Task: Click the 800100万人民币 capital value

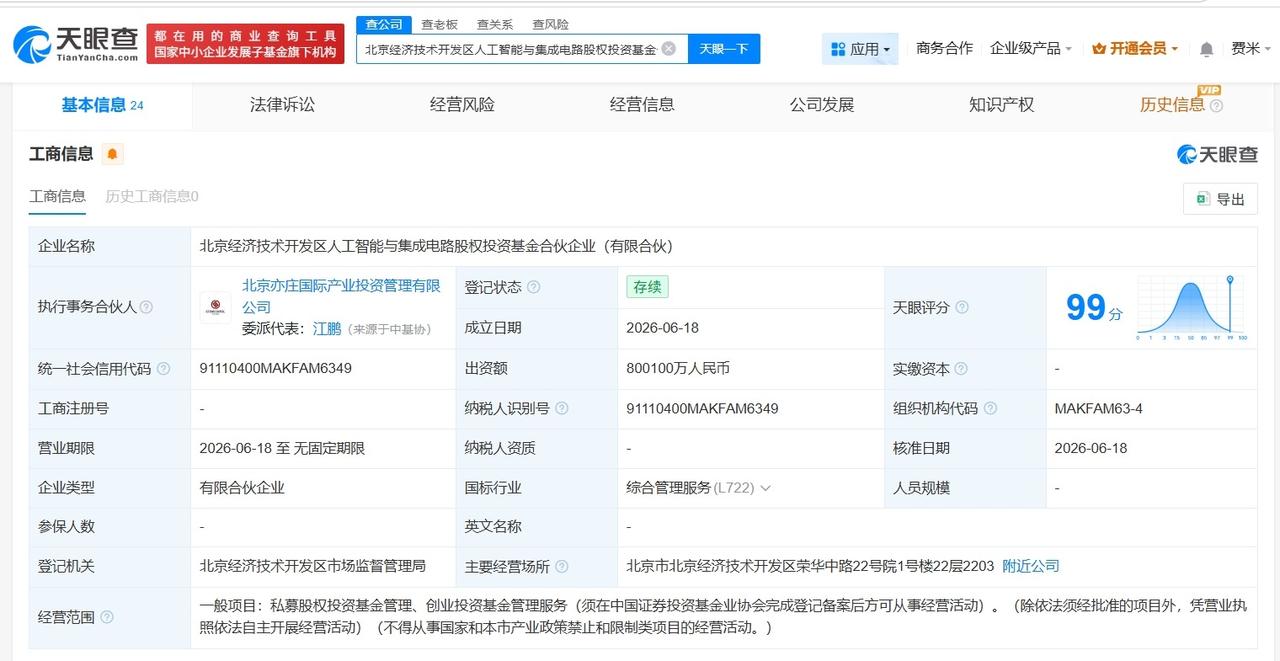Action: click(678, 368)
